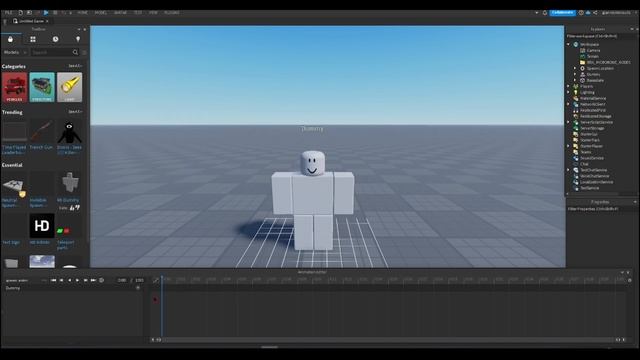Click the Toolbox search magnifier icon
This screenshot has width=640, height=360.
click(x=75, y=52)
